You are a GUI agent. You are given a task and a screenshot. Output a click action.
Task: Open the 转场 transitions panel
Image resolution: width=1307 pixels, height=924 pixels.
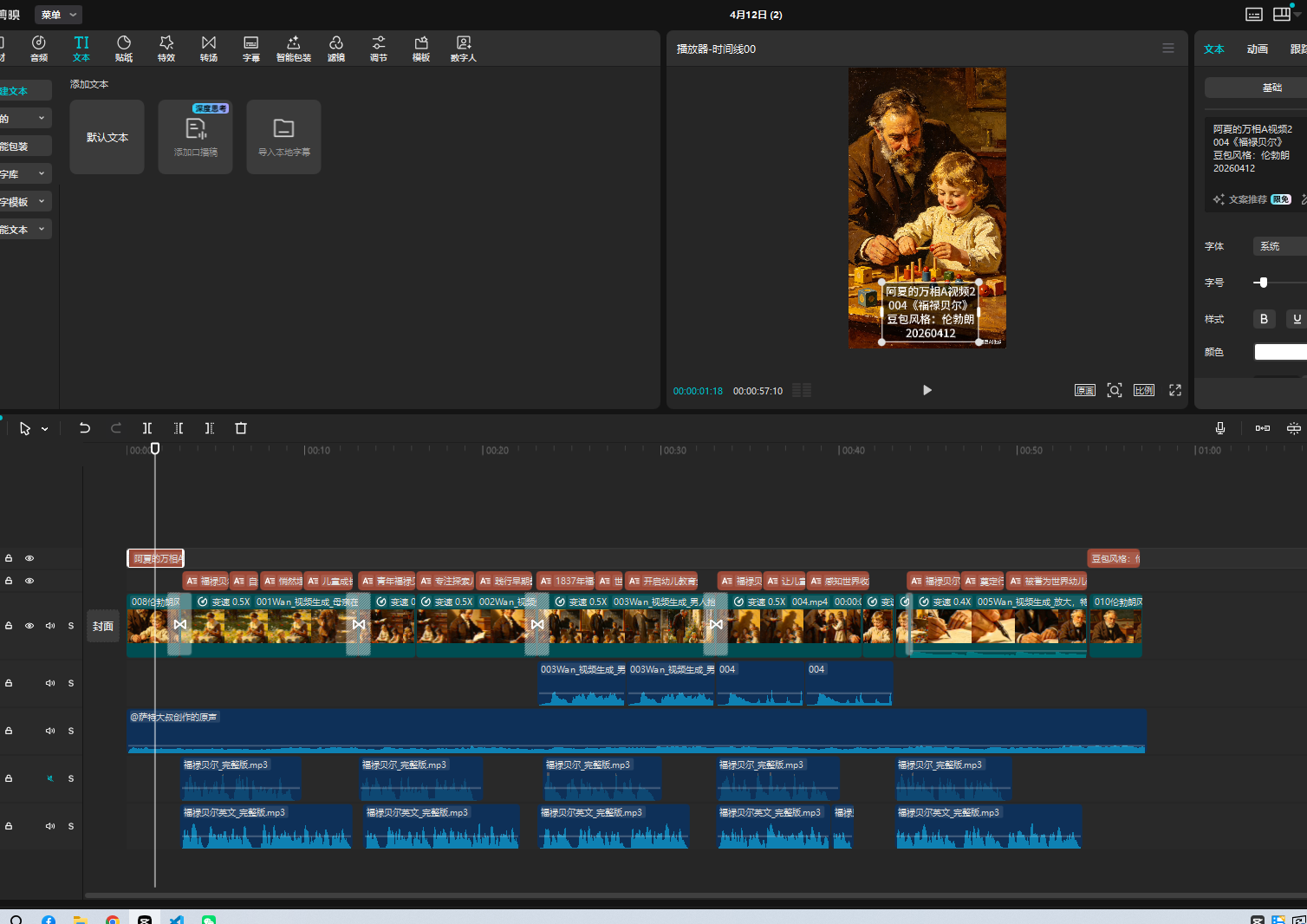209,49
